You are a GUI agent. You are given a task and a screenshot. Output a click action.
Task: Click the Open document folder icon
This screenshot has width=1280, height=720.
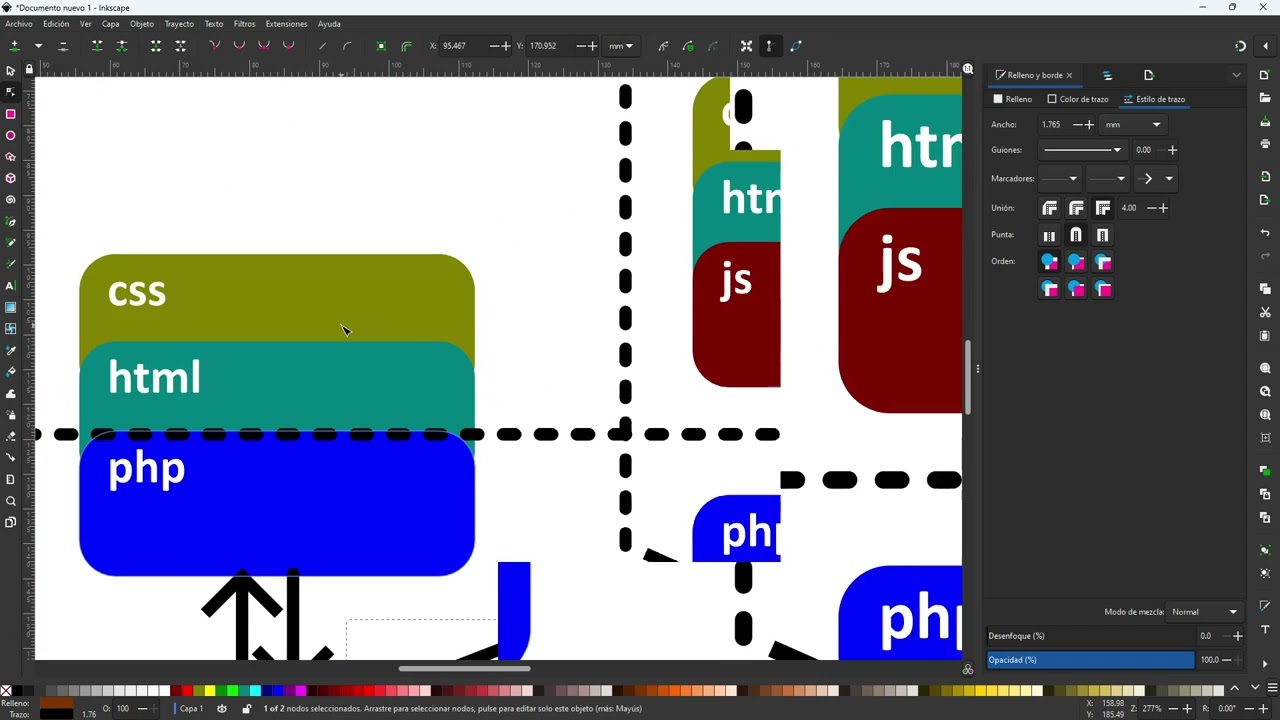click(x=1265, y=98)
